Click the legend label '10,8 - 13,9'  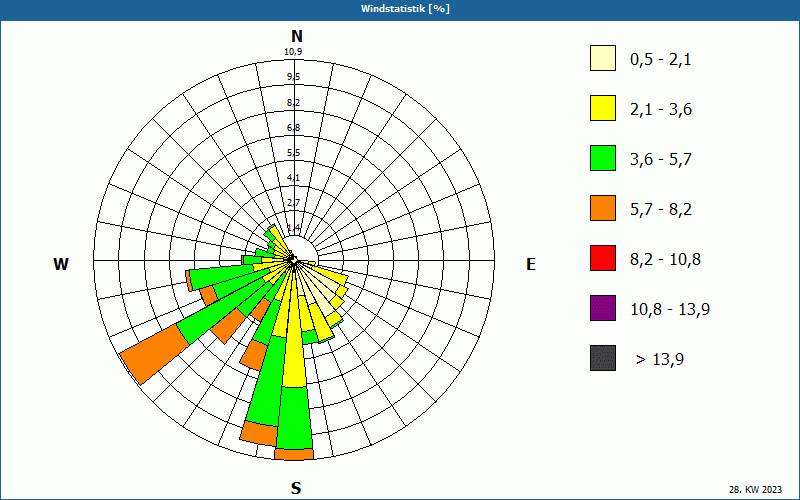670,310
